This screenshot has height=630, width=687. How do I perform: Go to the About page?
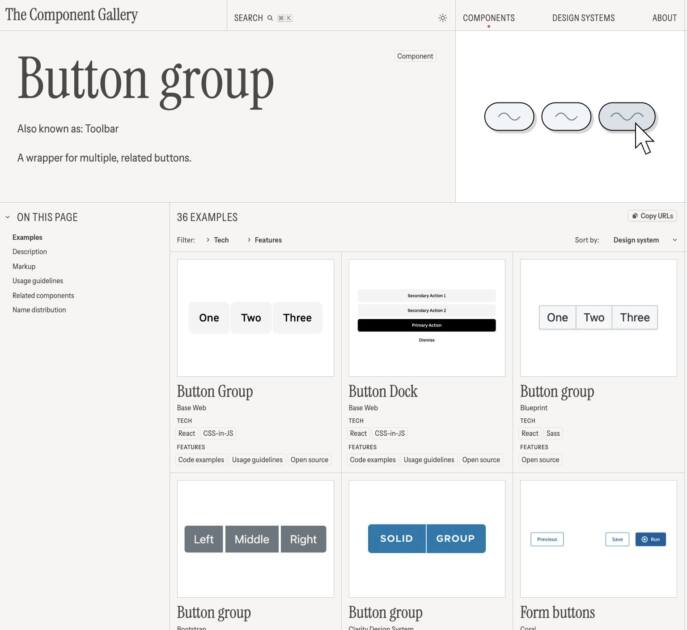pos(664,18)
